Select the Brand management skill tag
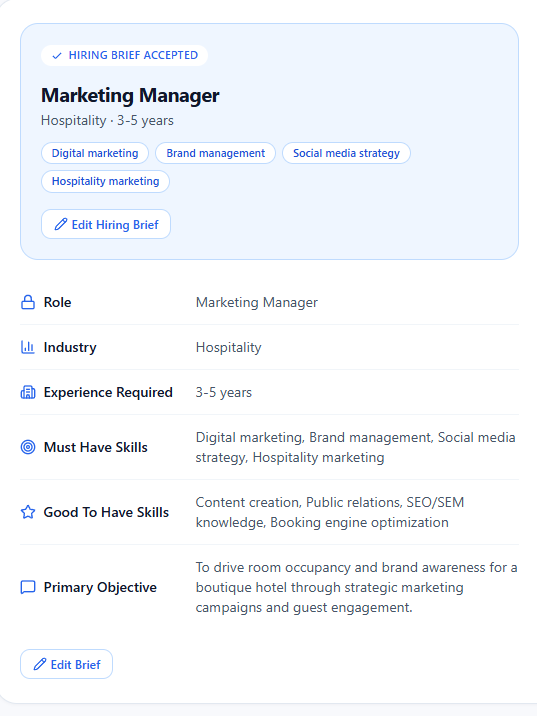The width and height of the screenshot is (537, 716). pyautogui.click(x=216, y=153)
